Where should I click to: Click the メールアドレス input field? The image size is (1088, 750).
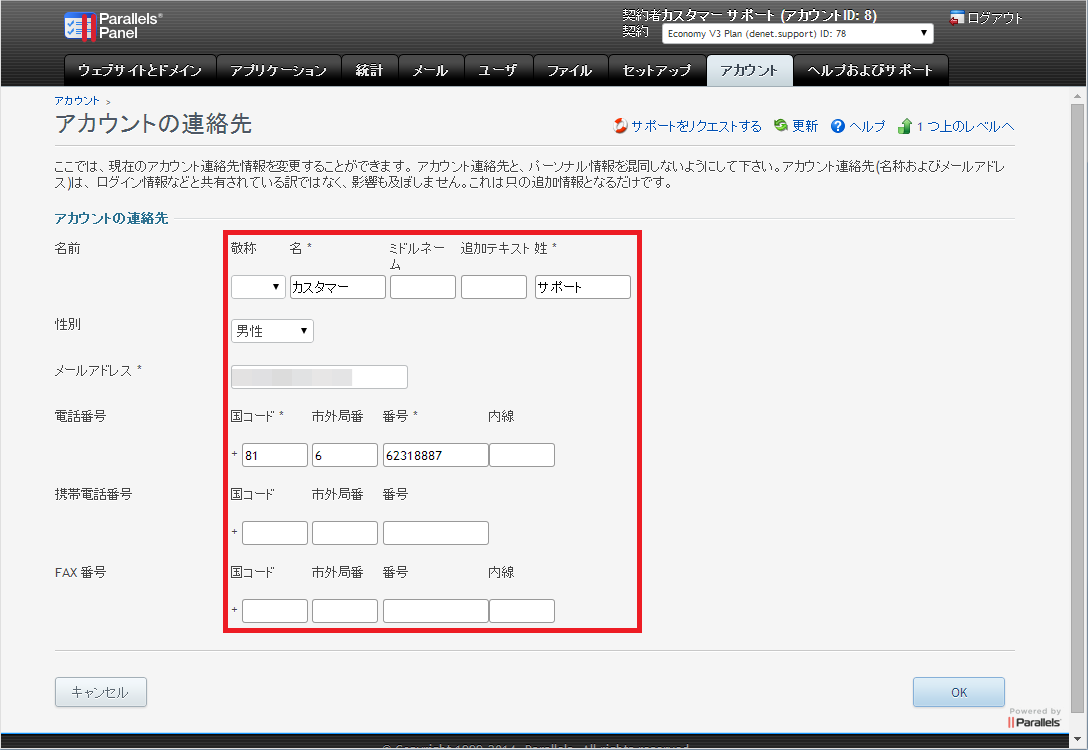tap(319, 377)
